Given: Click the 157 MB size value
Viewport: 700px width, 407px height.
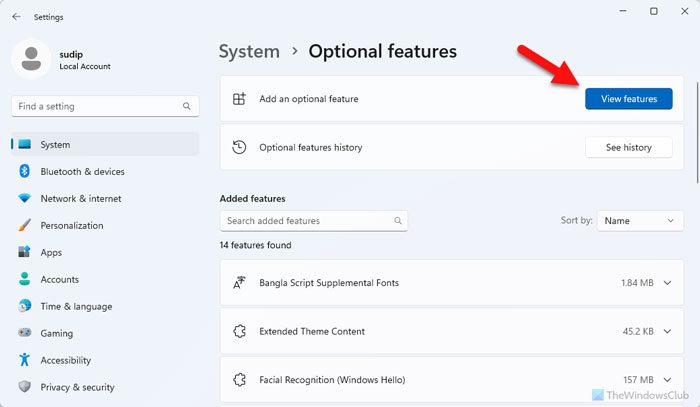Looking at the screenshot, I should point(638,380).
